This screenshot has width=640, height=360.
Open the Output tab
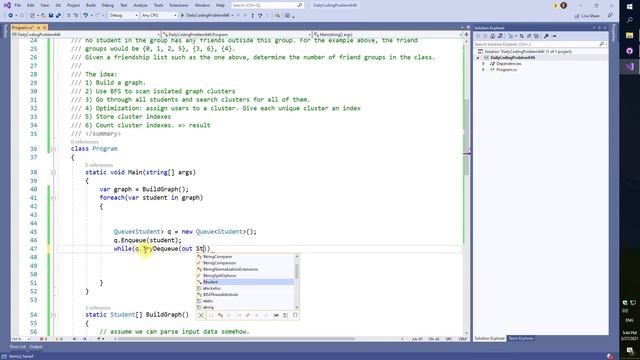(36, 347)
